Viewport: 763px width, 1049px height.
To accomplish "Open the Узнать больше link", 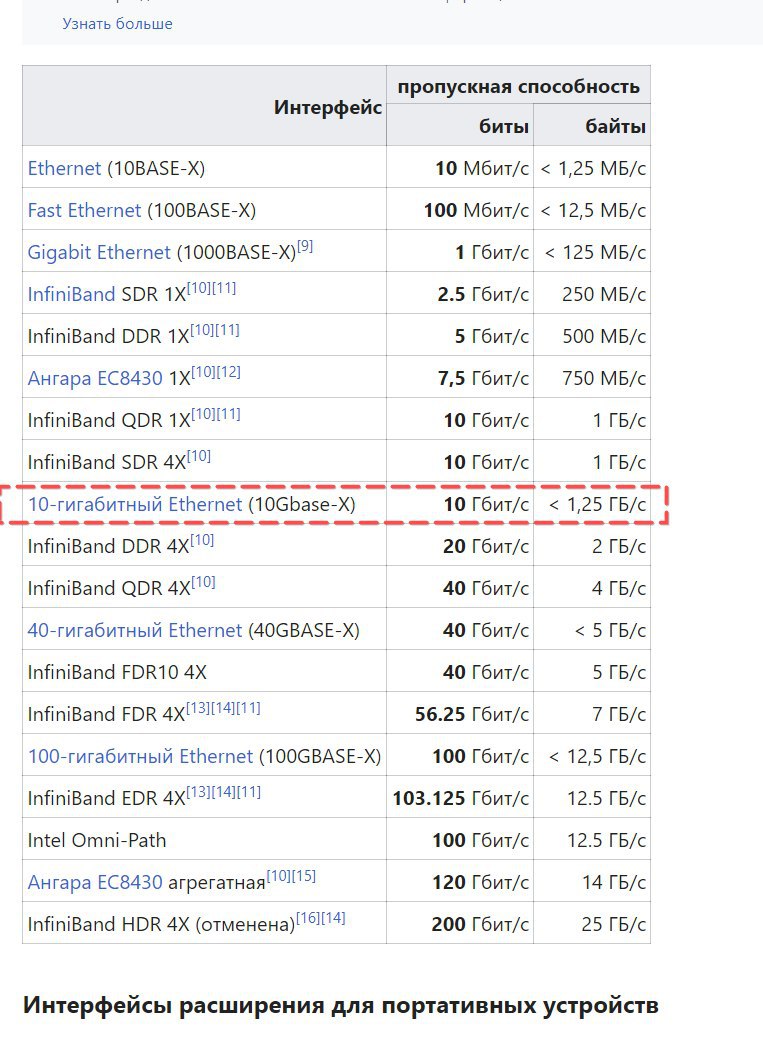I will point(117,24).
